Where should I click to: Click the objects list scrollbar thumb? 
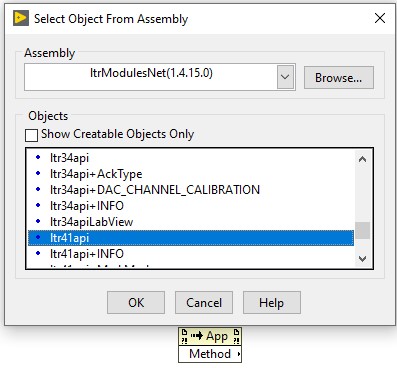(362, 230)
